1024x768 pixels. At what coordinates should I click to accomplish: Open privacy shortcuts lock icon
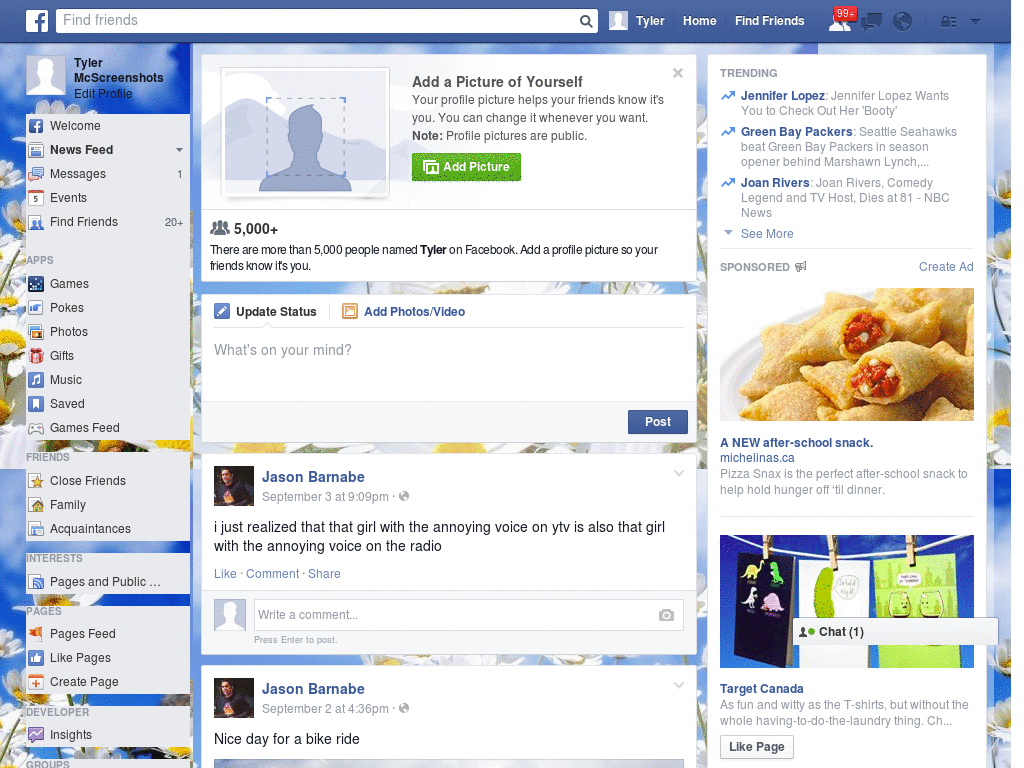point(948,22)
